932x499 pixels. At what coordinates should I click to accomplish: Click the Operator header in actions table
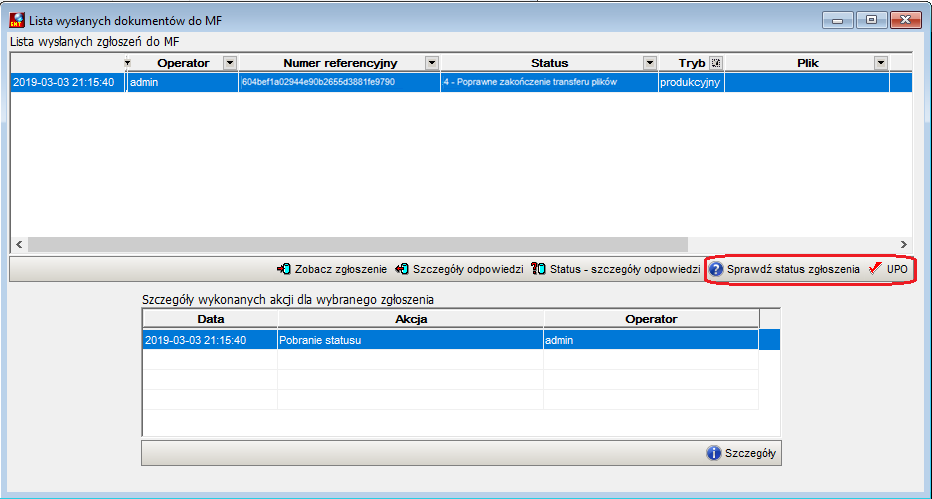pos(651,319)
